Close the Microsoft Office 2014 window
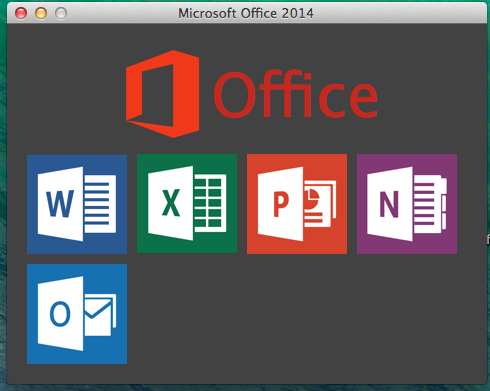The image size is (490, 391). pyautogui.click(x=21, y=13)
